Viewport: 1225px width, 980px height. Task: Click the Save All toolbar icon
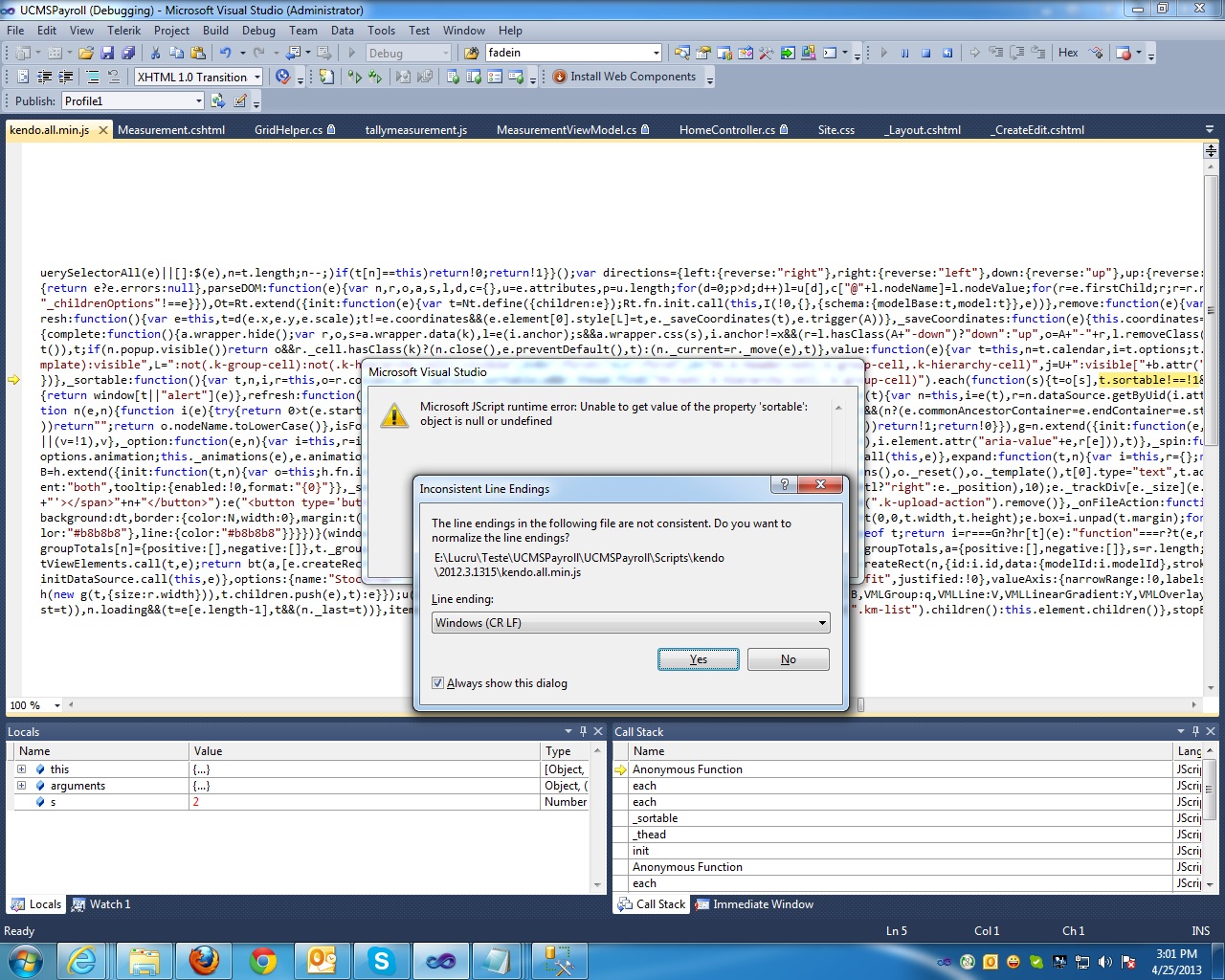(x=127, y=54)
